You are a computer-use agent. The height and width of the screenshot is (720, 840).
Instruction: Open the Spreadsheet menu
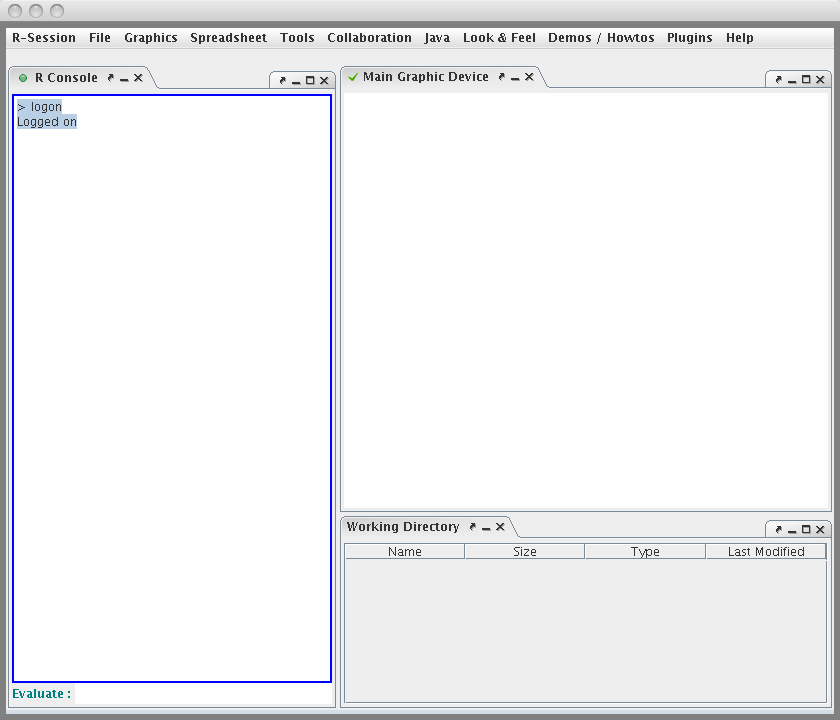tap(229, 38)
